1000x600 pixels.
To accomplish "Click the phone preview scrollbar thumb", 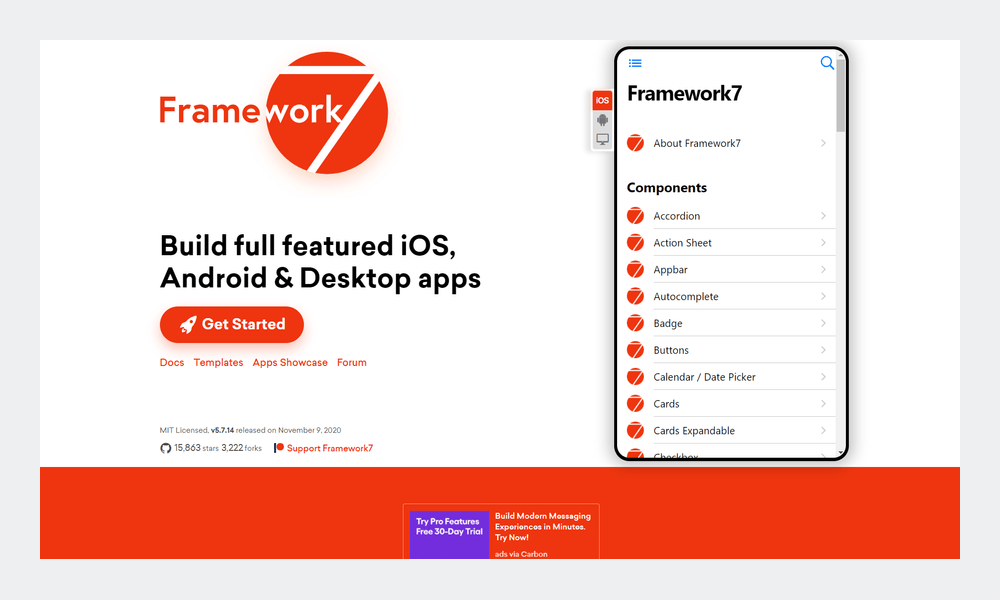I will (841, 96).
